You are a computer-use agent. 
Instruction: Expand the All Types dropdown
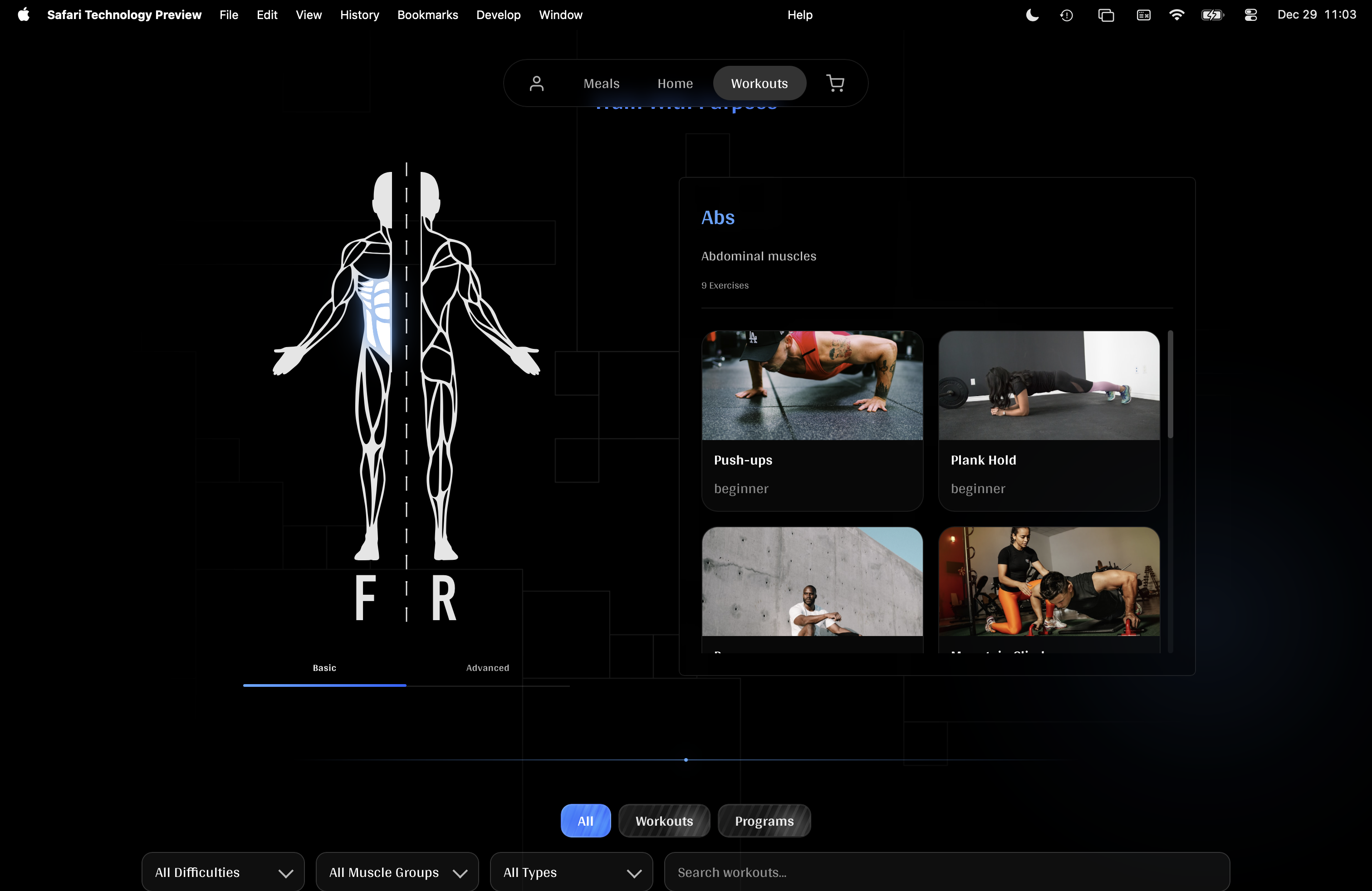tap(571, 872)
